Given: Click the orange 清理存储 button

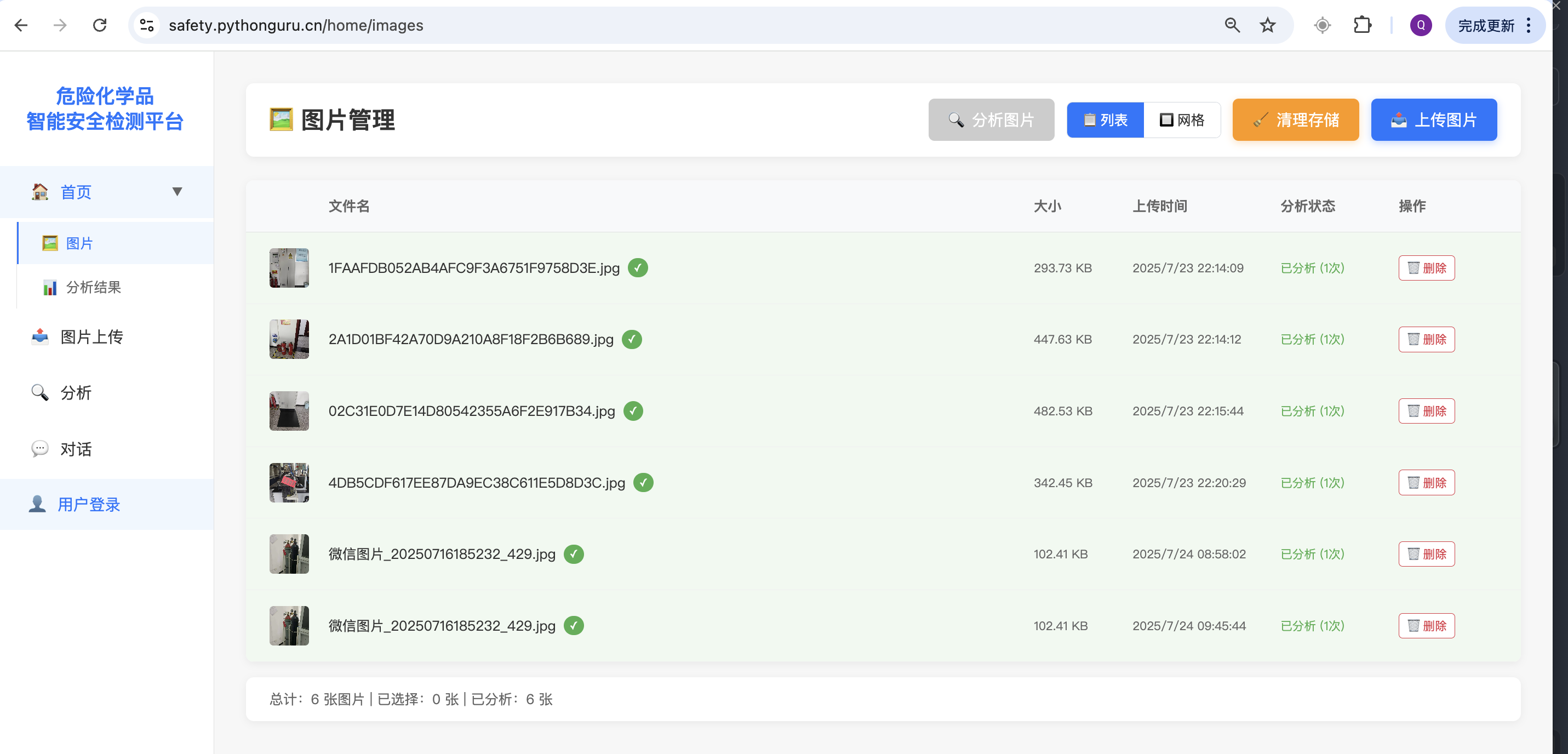Looking at the screenshot, I should [x=1295, y=120].
